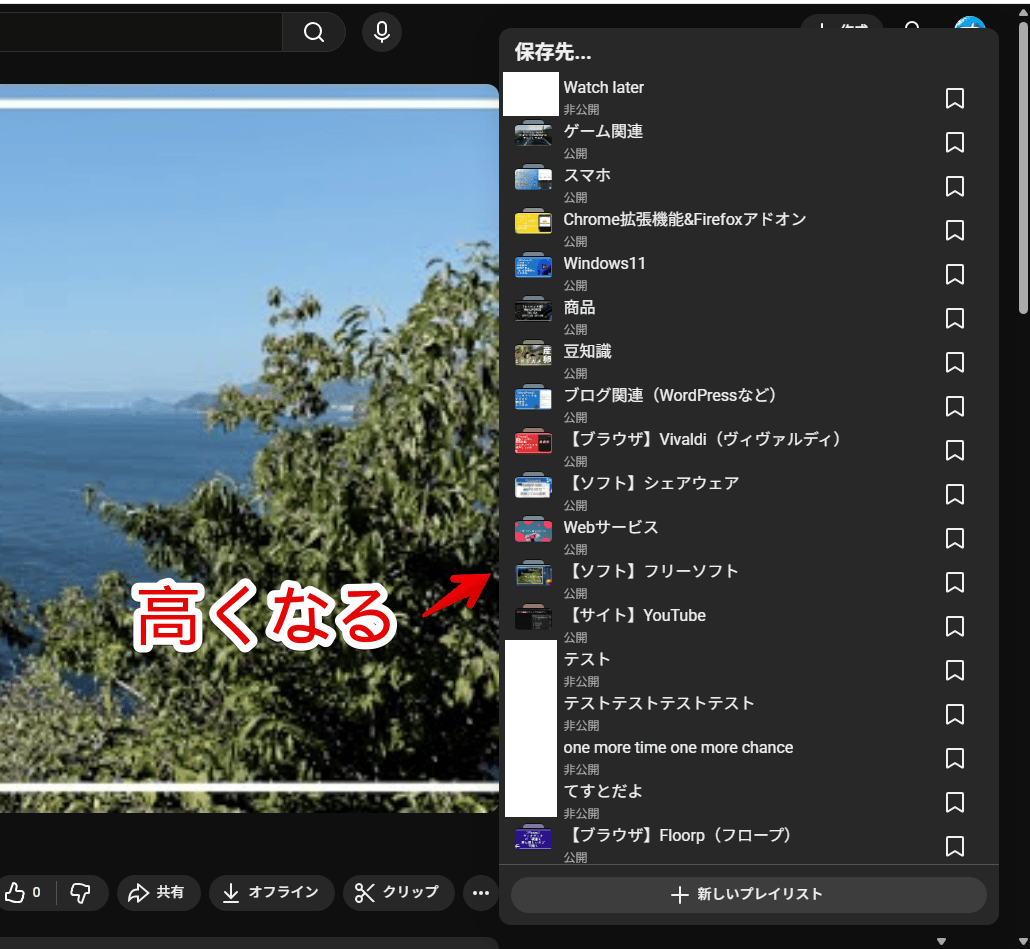
Task: Toggle bookmark for Windows11 playlist
Action: [955, 274]
